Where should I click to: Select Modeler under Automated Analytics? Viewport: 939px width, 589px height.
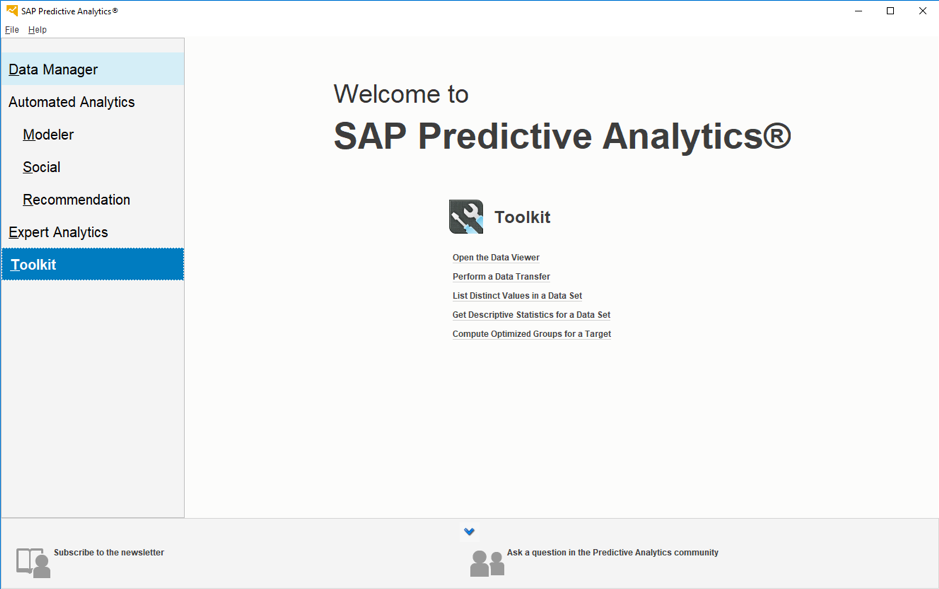(x=47, y=134)
